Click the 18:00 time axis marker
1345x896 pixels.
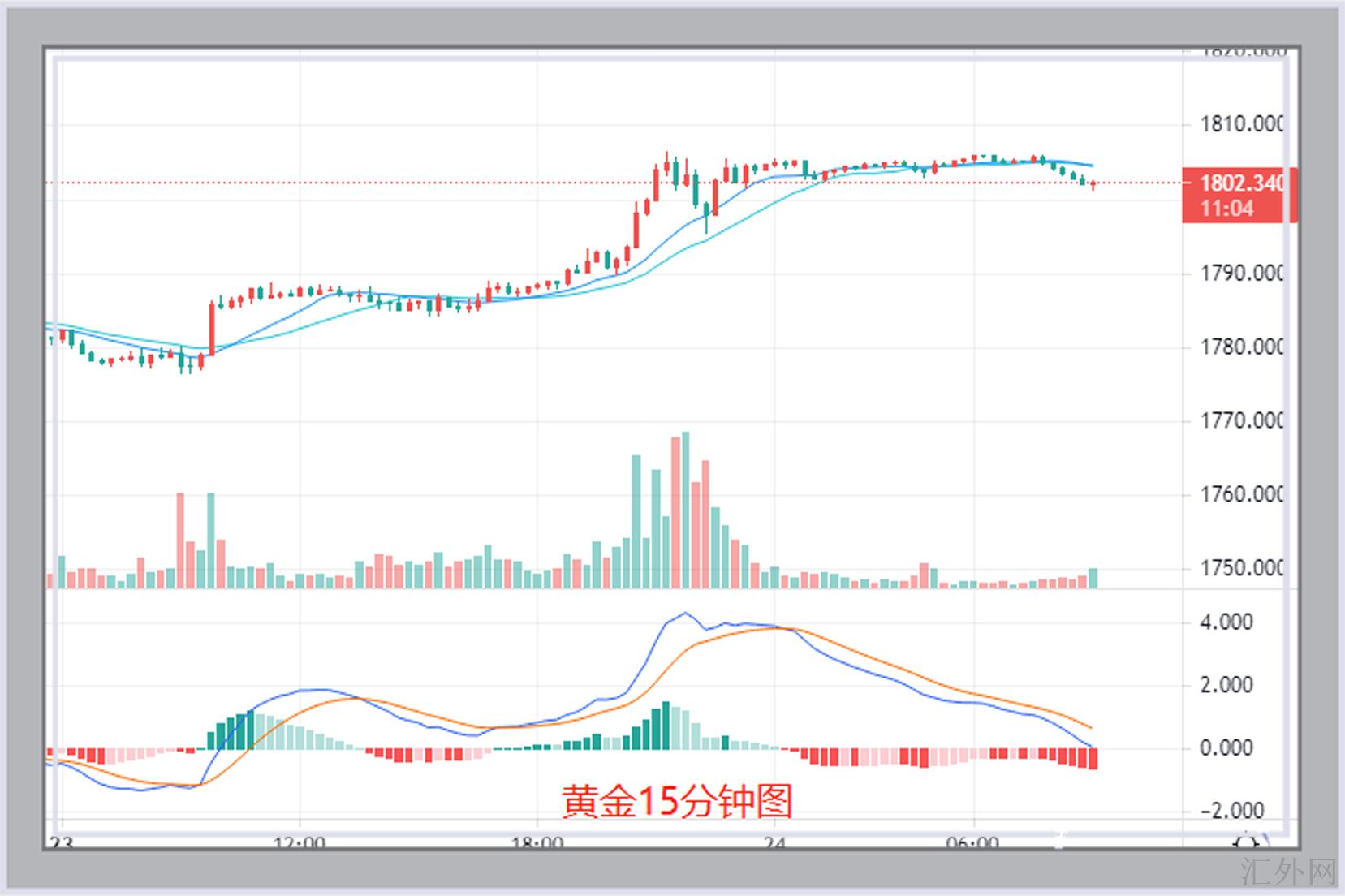pos(537,842)
